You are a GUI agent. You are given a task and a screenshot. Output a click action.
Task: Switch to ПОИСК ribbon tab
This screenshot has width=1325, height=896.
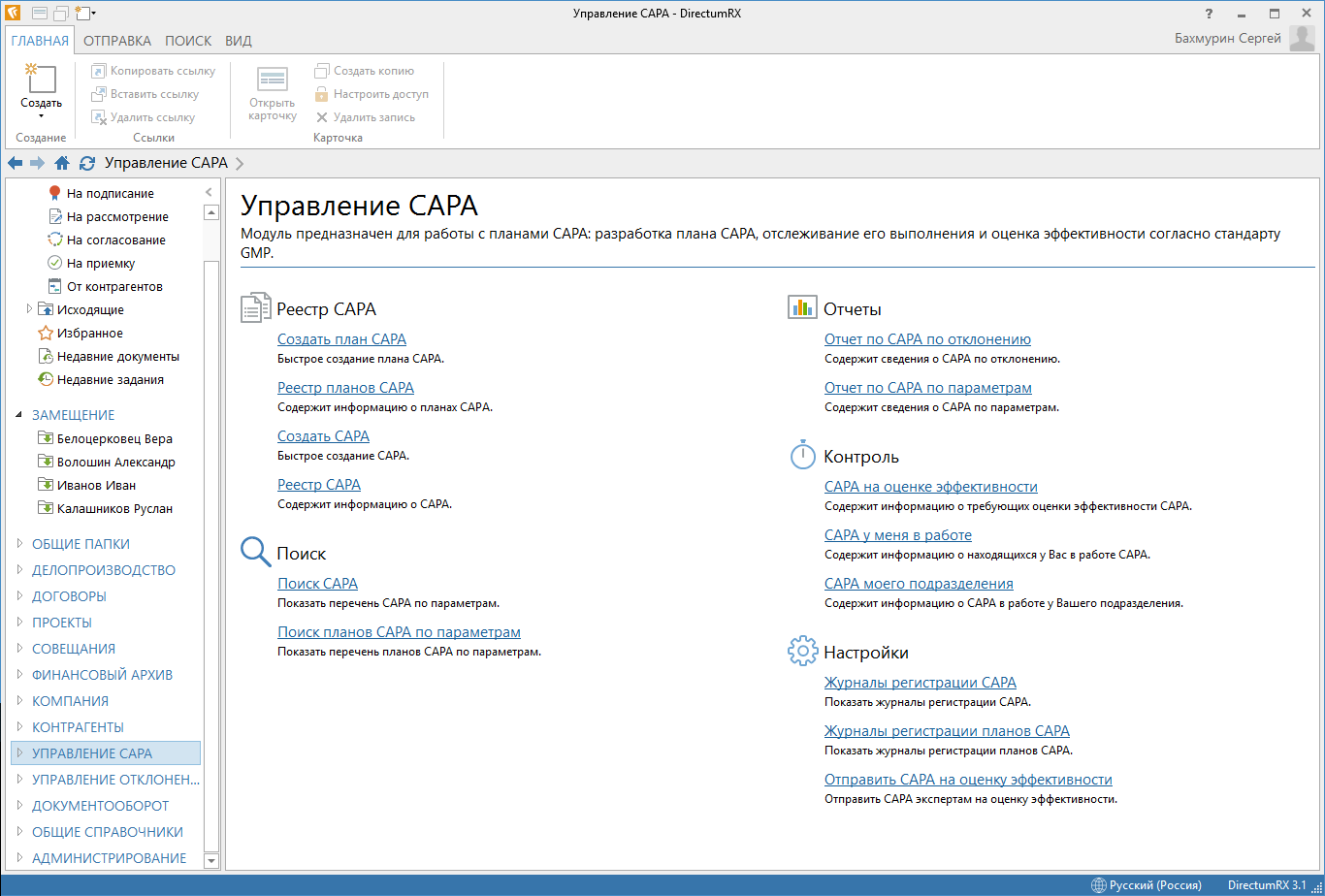[188, 41]
